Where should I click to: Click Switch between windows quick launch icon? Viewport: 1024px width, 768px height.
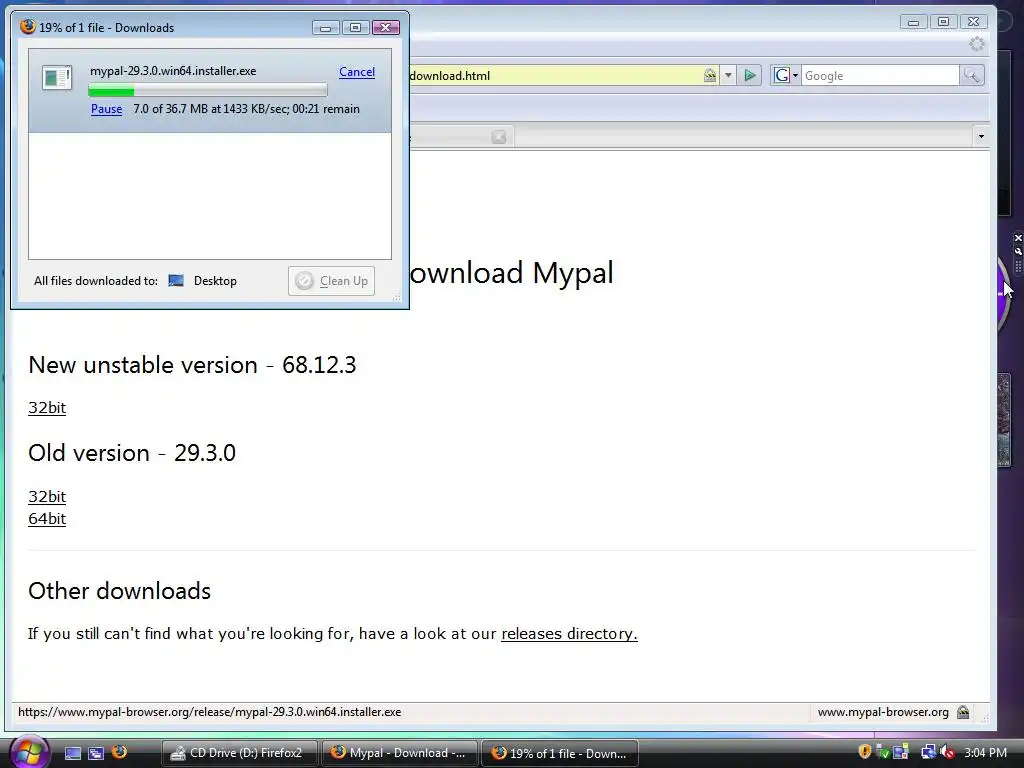coord(96,753)
